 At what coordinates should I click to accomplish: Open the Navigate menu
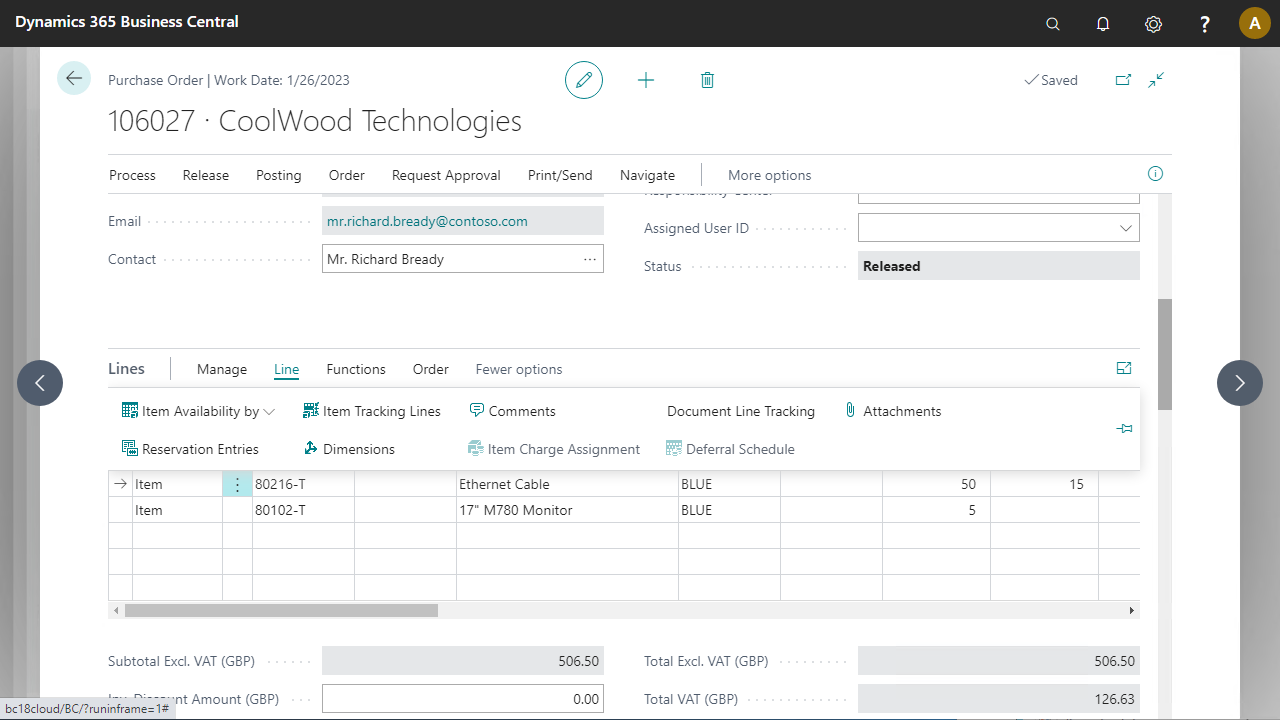pos(647,175)
